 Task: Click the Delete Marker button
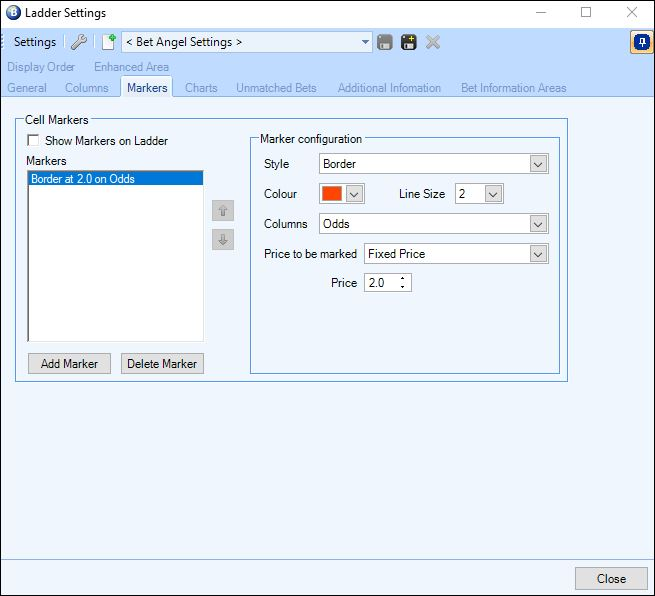(x=162, y=363)
